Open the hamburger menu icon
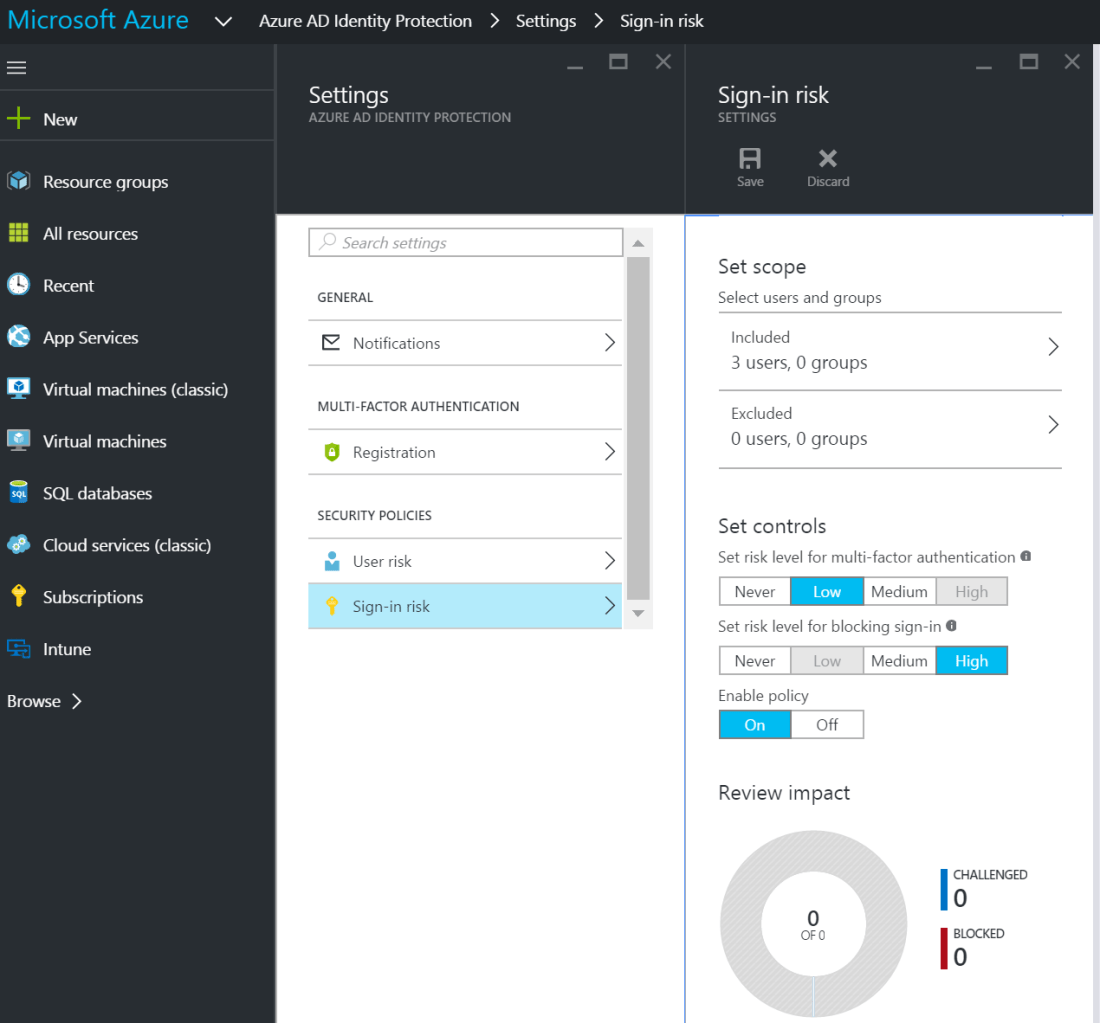Image resolution: width=1100 pixels, height=1023 pixels. pyautogui.click(x=17, y=68)
